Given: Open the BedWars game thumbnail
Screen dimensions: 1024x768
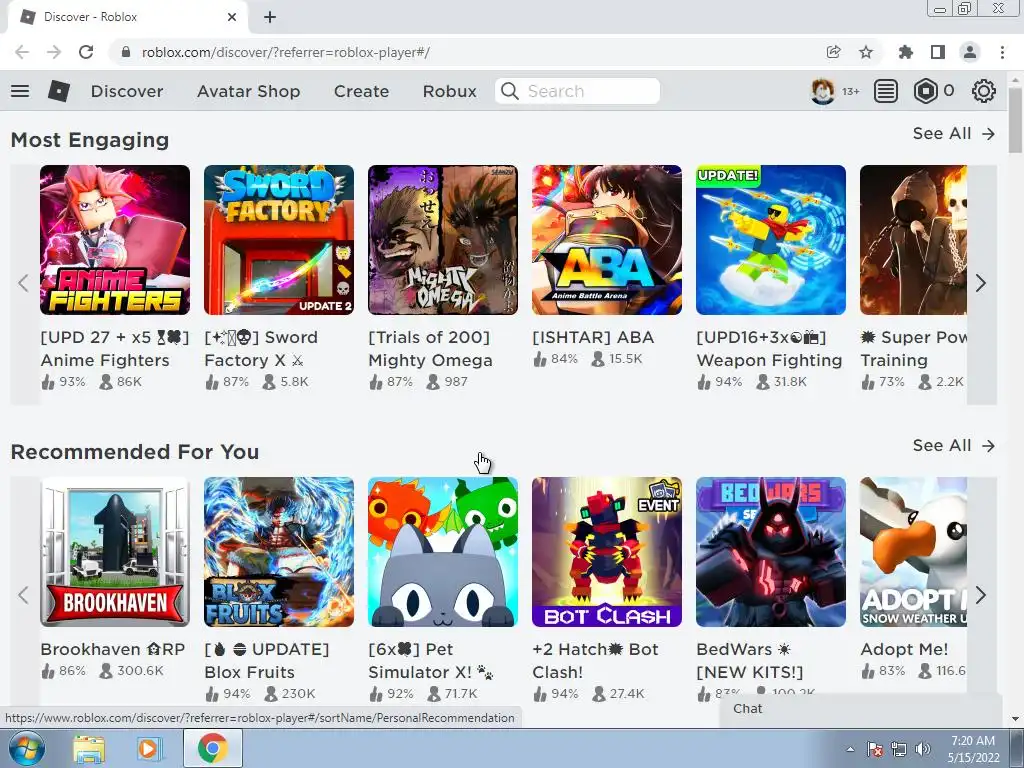Looking at the screenshot, I should tap(771, 552).
